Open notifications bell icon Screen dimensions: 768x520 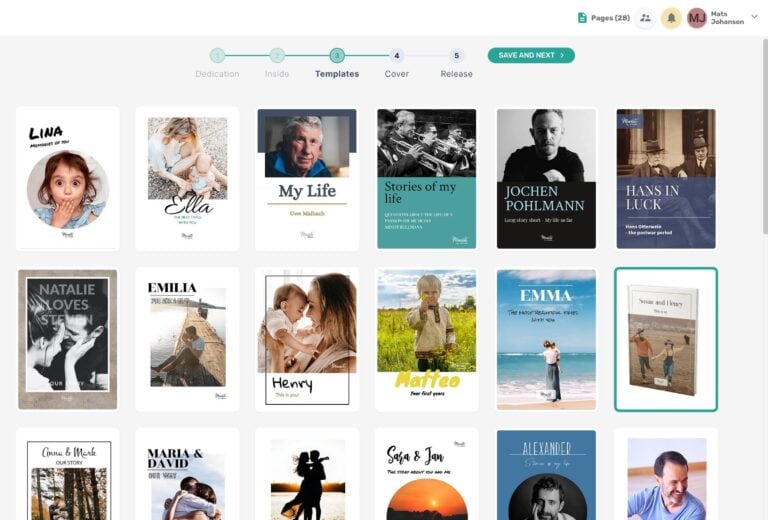[672, 18]
